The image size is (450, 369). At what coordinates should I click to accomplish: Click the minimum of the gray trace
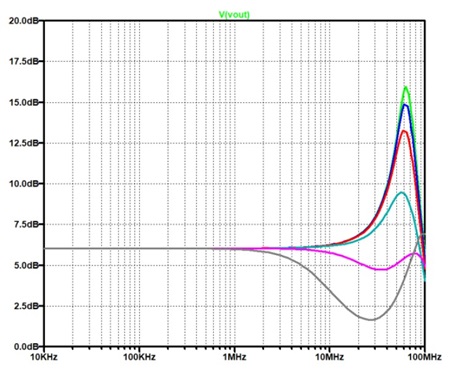[372, 320]
